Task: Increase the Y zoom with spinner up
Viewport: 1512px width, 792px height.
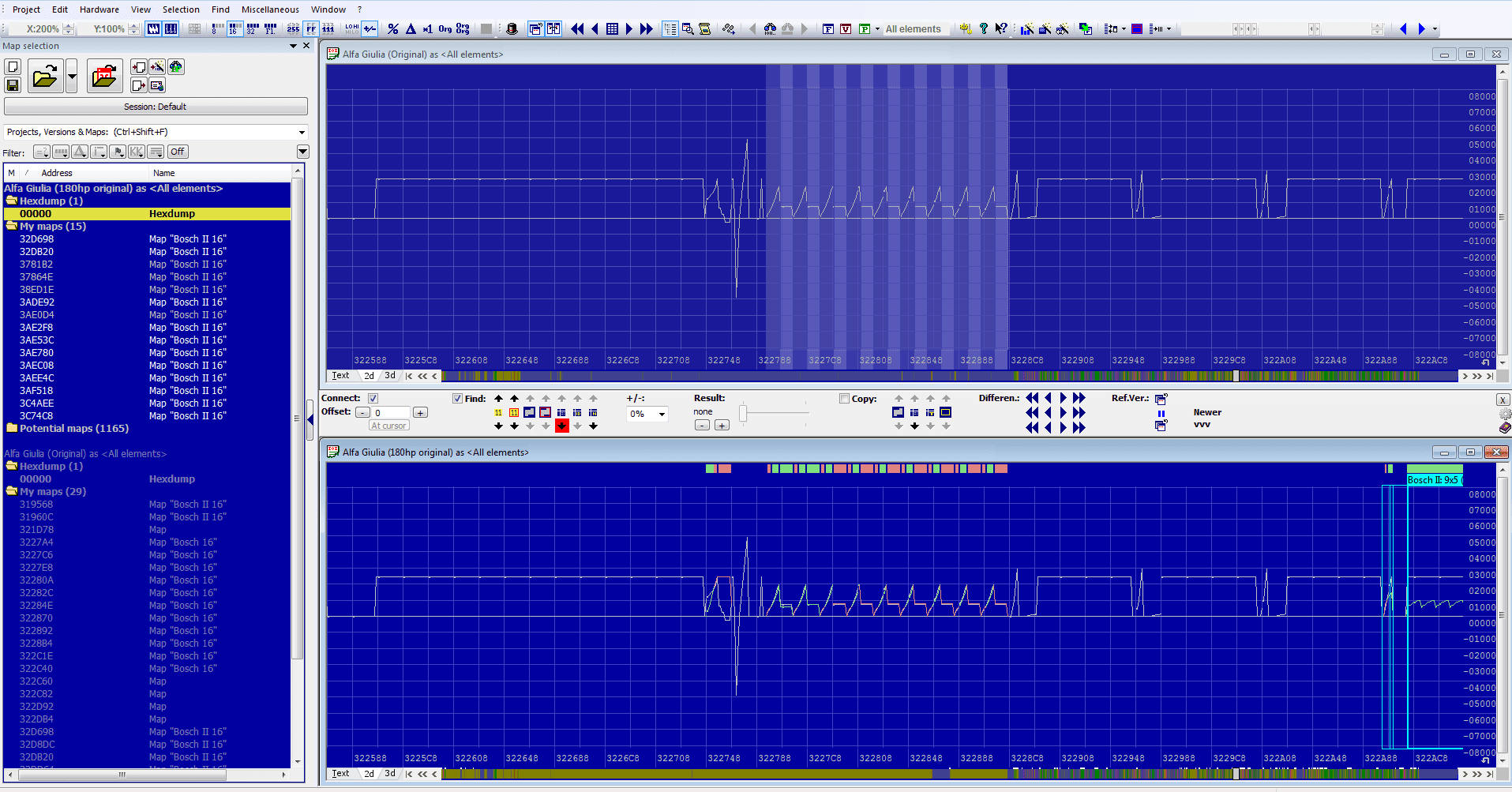Action: (134, 25)
